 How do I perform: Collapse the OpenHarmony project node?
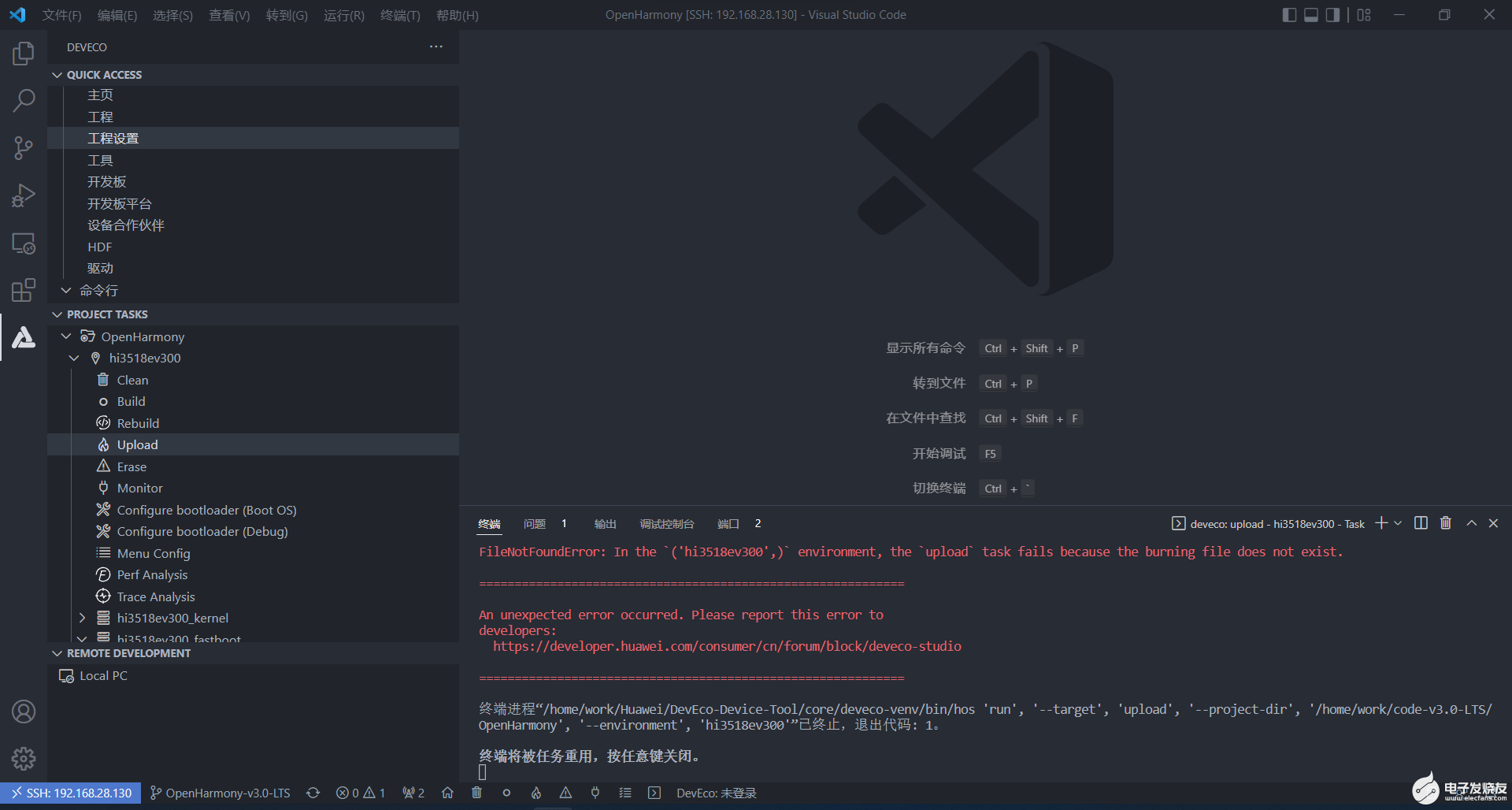click(66, 336)
